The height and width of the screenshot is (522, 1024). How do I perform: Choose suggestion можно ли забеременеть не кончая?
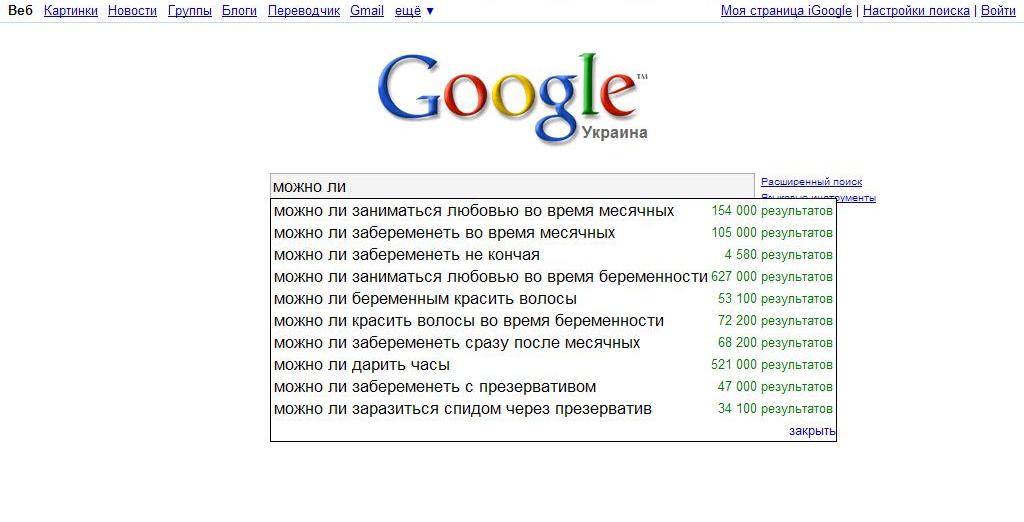click(406, 255)
